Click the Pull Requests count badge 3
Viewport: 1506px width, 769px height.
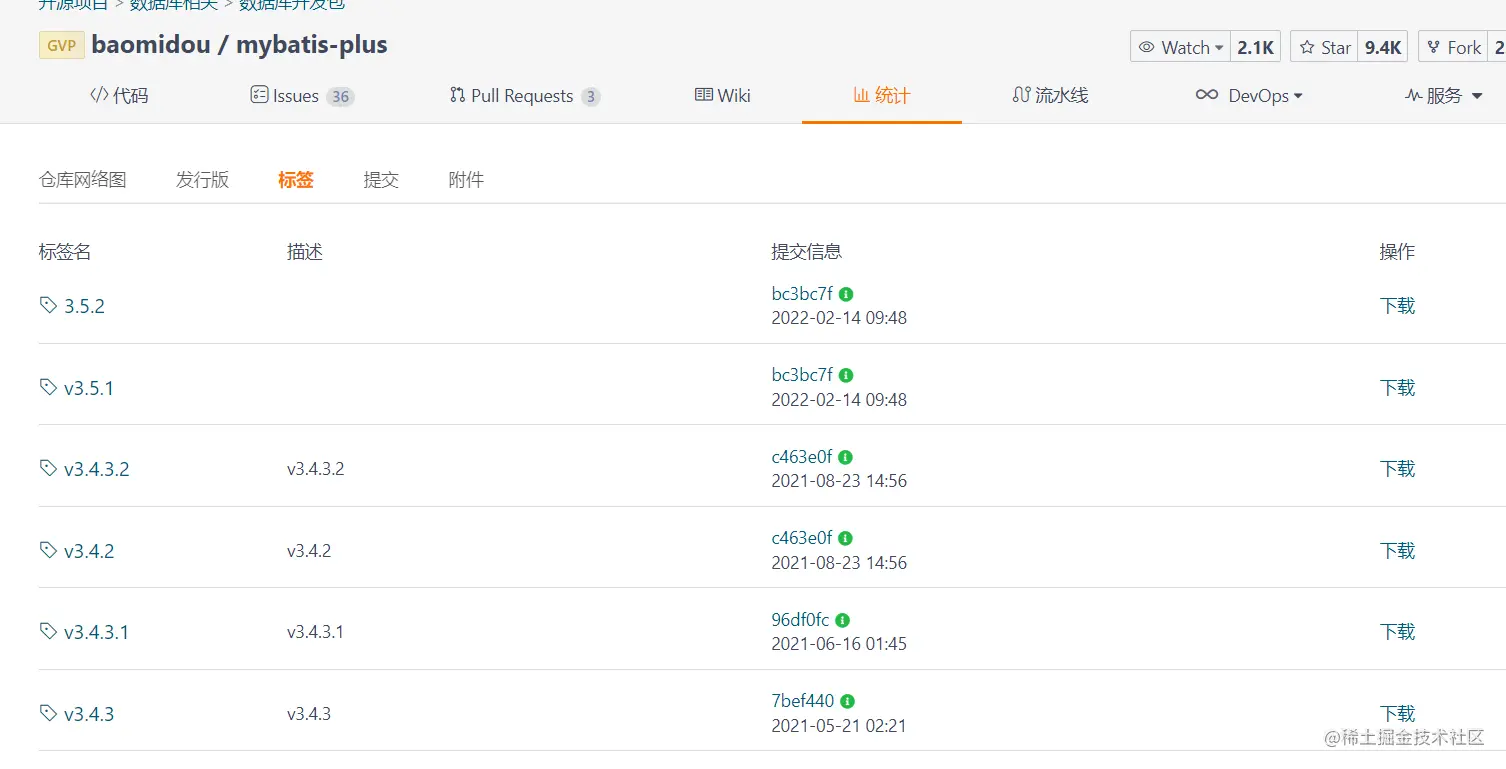pos(591,97)
